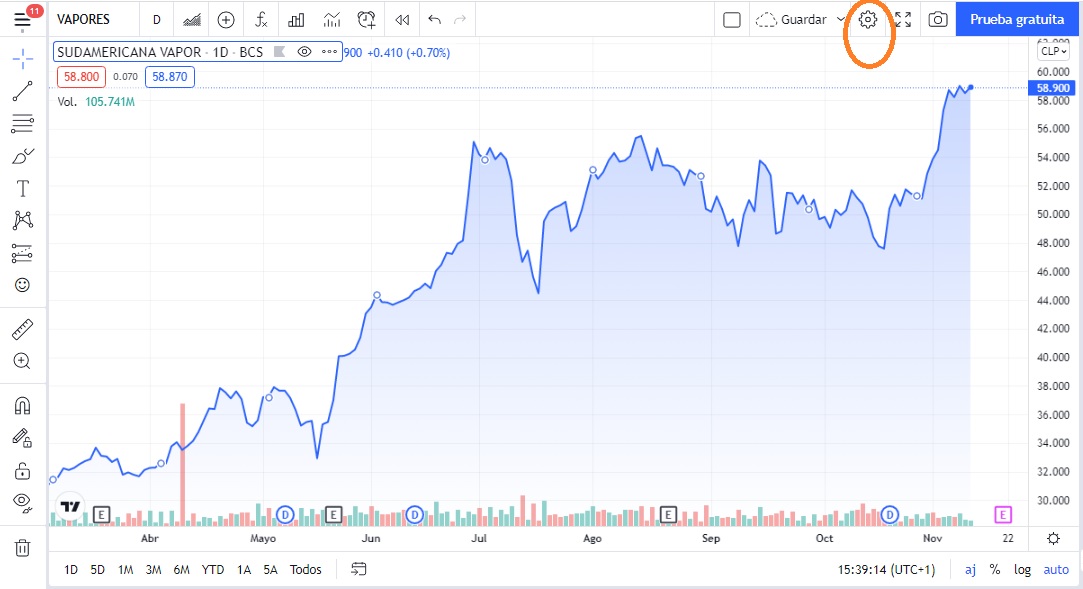Toggle percent scale button
The width and height of the screenshot is (1083, 589).
(995, 569)
